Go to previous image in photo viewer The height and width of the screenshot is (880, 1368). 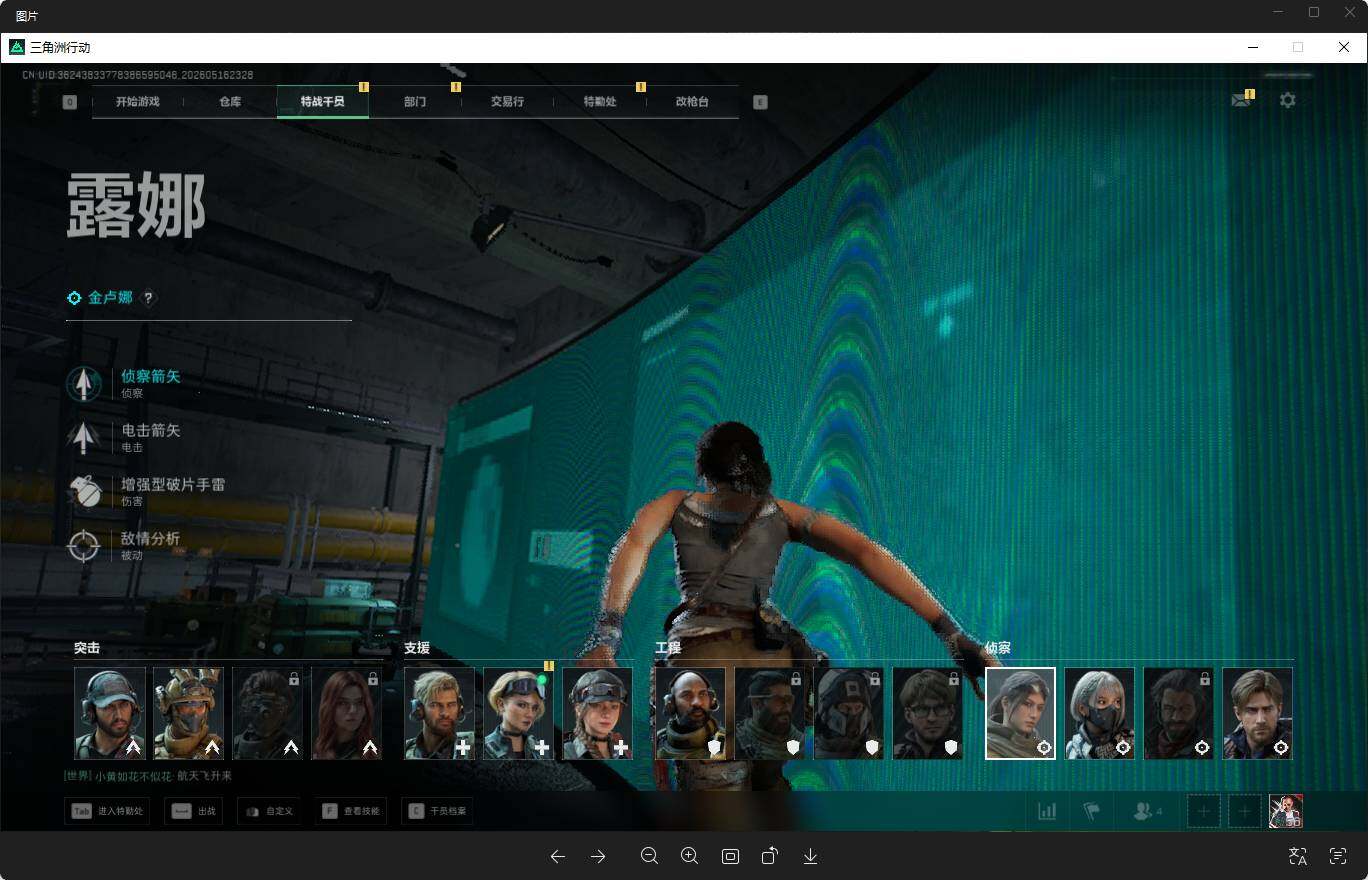tap(558, 856)
